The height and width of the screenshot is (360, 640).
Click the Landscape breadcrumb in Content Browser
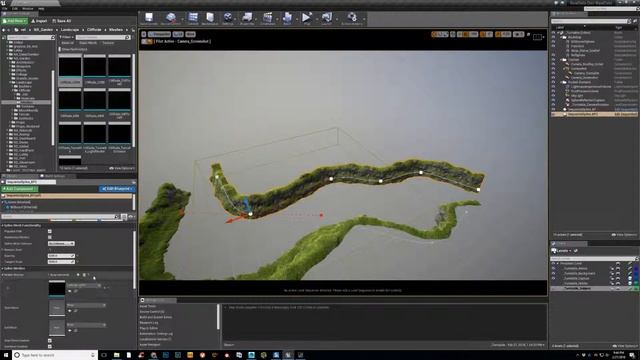click(x=70, y=30)
